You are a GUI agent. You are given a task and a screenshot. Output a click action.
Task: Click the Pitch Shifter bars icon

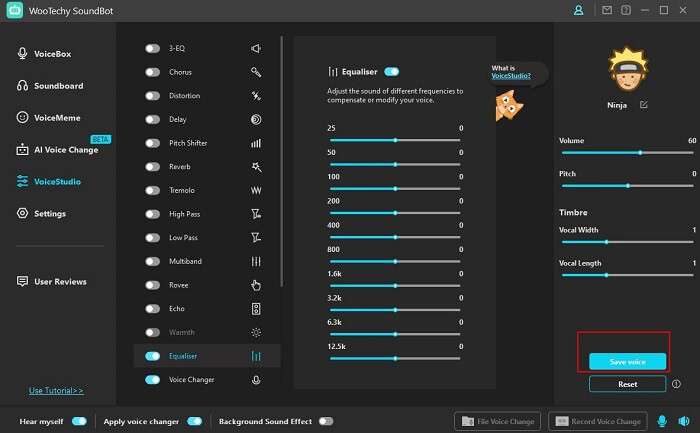point(256,143)
